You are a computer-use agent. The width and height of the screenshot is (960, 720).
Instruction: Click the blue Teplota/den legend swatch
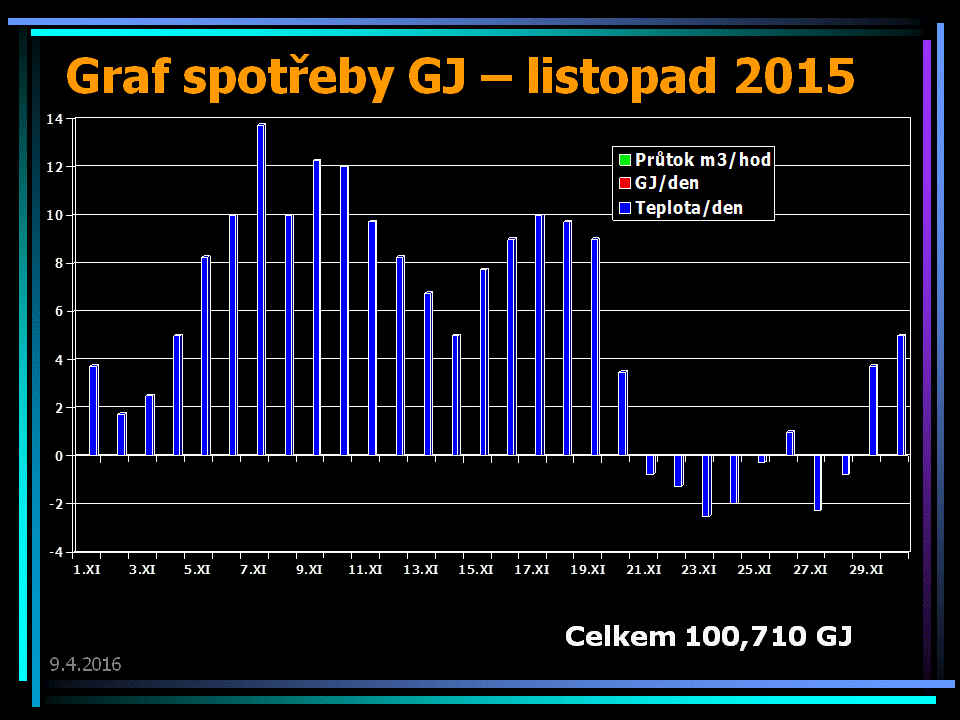(625, 209)
